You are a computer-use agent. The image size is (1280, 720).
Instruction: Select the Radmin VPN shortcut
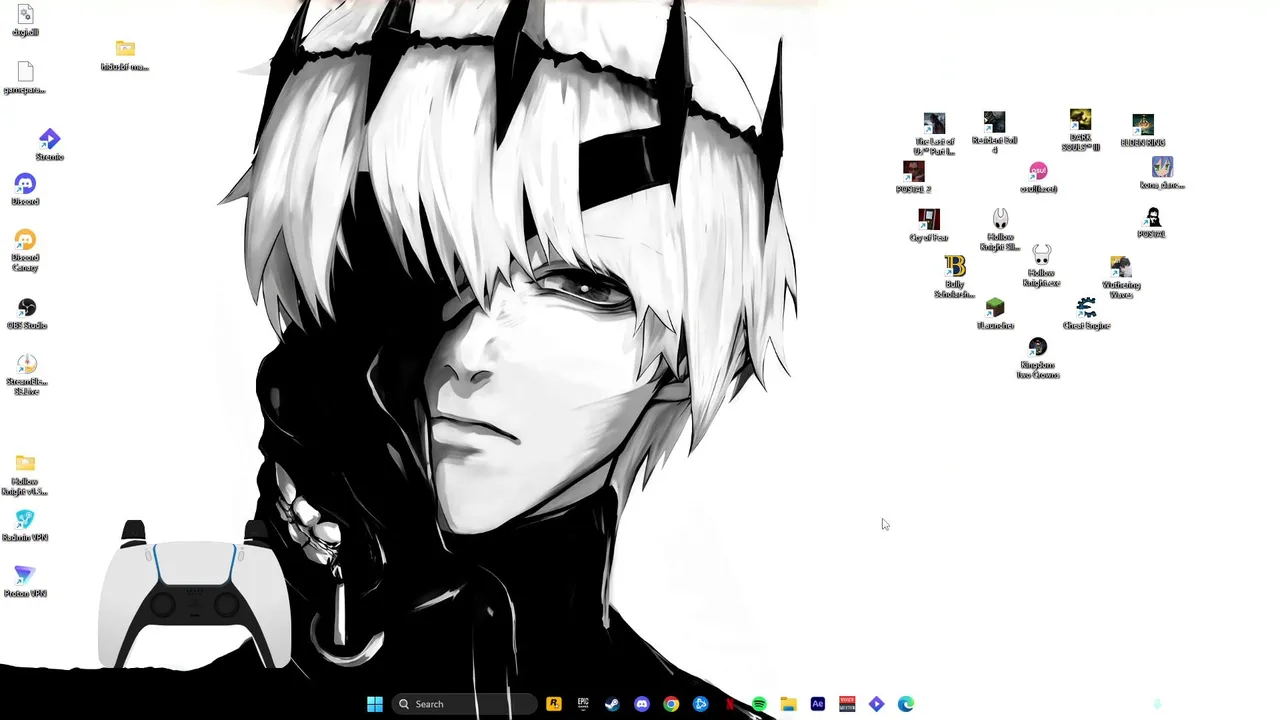(25, 526)
